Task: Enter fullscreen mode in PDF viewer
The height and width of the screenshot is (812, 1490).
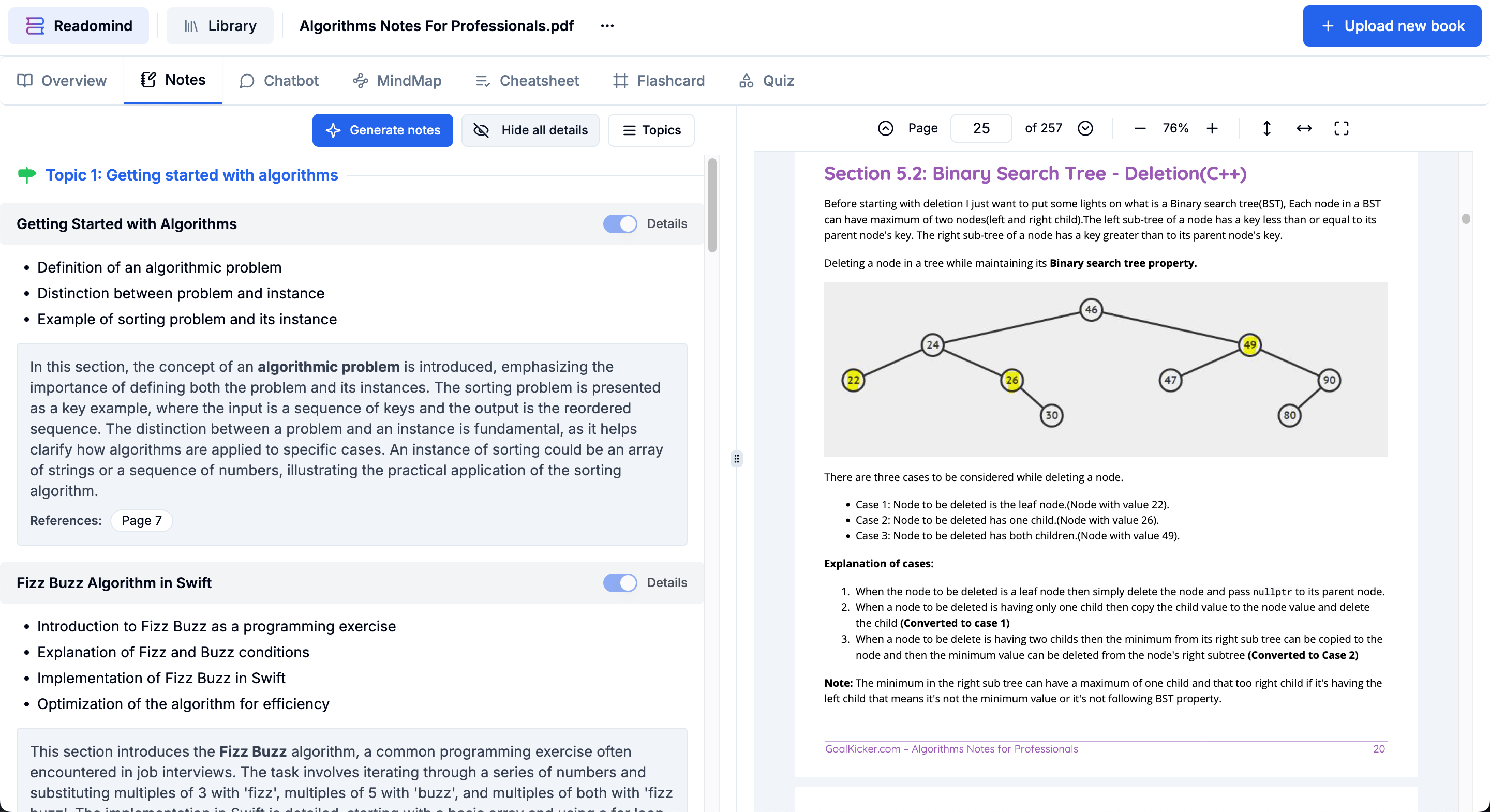Action: point(1341,128)
